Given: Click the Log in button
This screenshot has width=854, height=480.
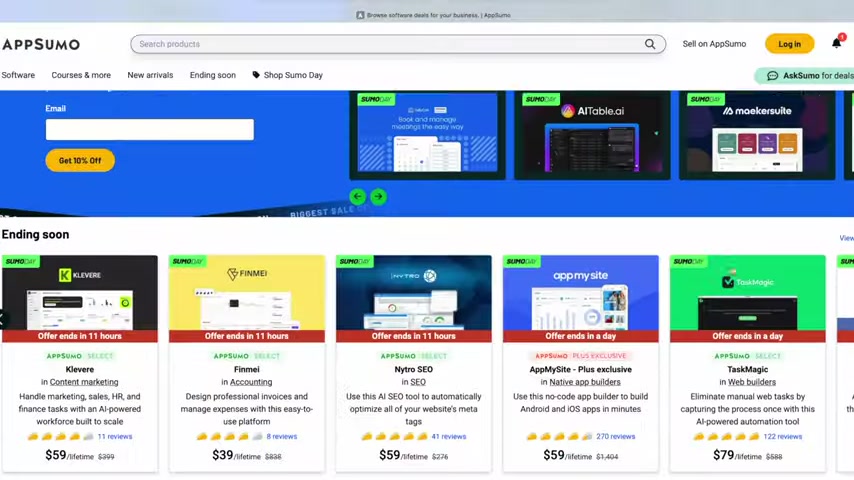Looking at the screenshot, I should click(789, 44).
